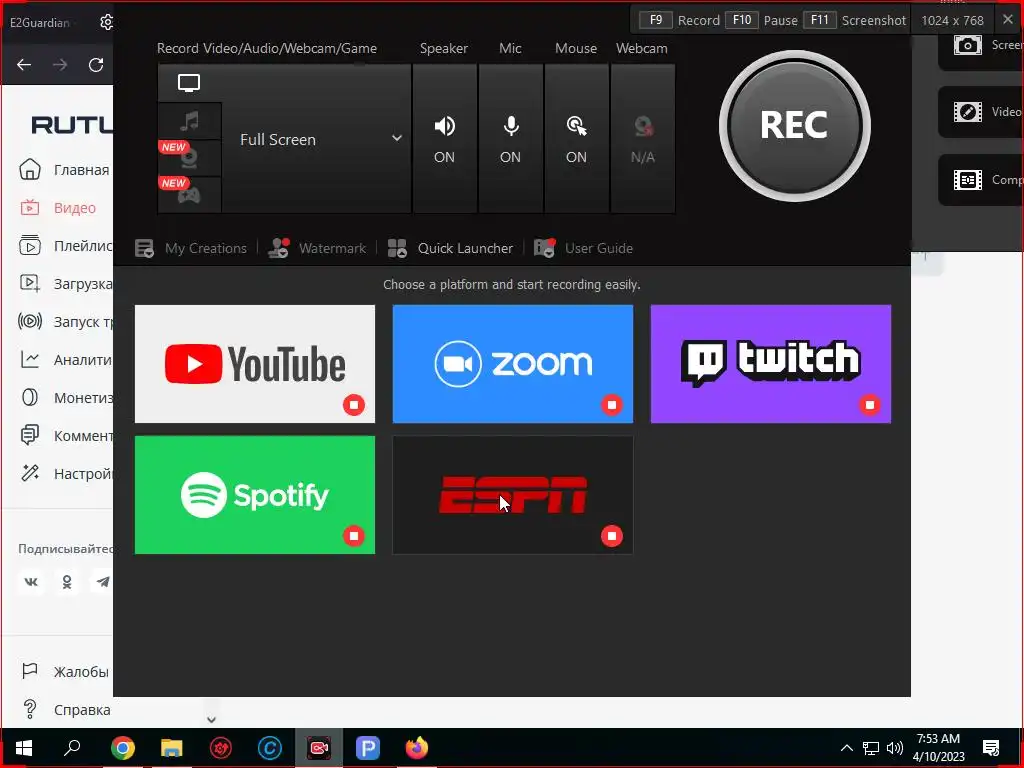Select the game recording gamepad icon
1024x768 pixels.
point(189,195)
